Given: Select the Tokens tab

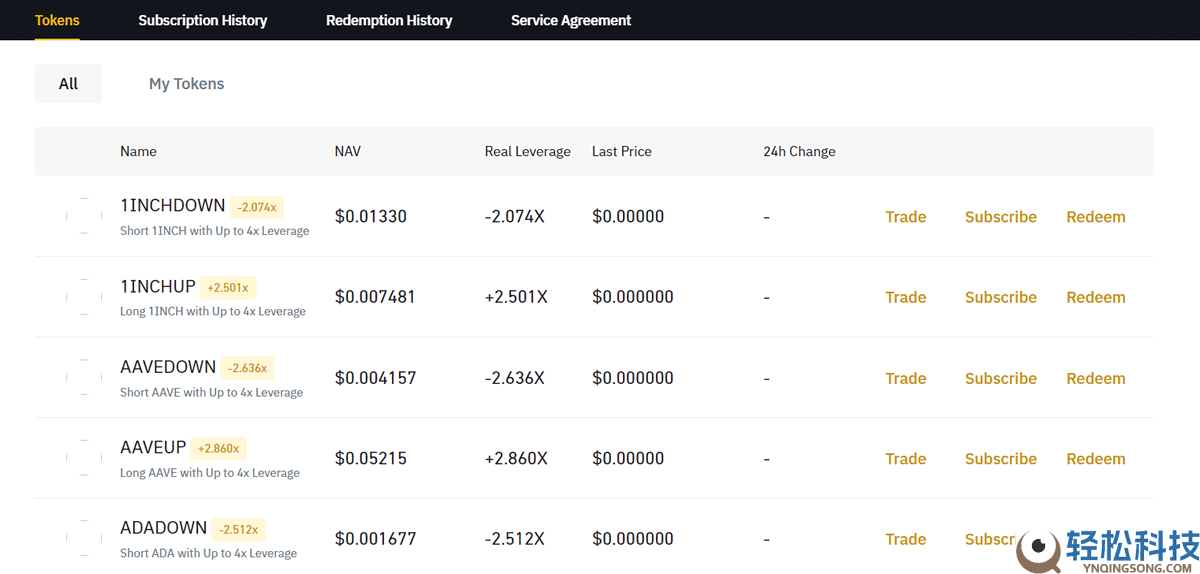Looking at the screenshot, I should [57, 20].
